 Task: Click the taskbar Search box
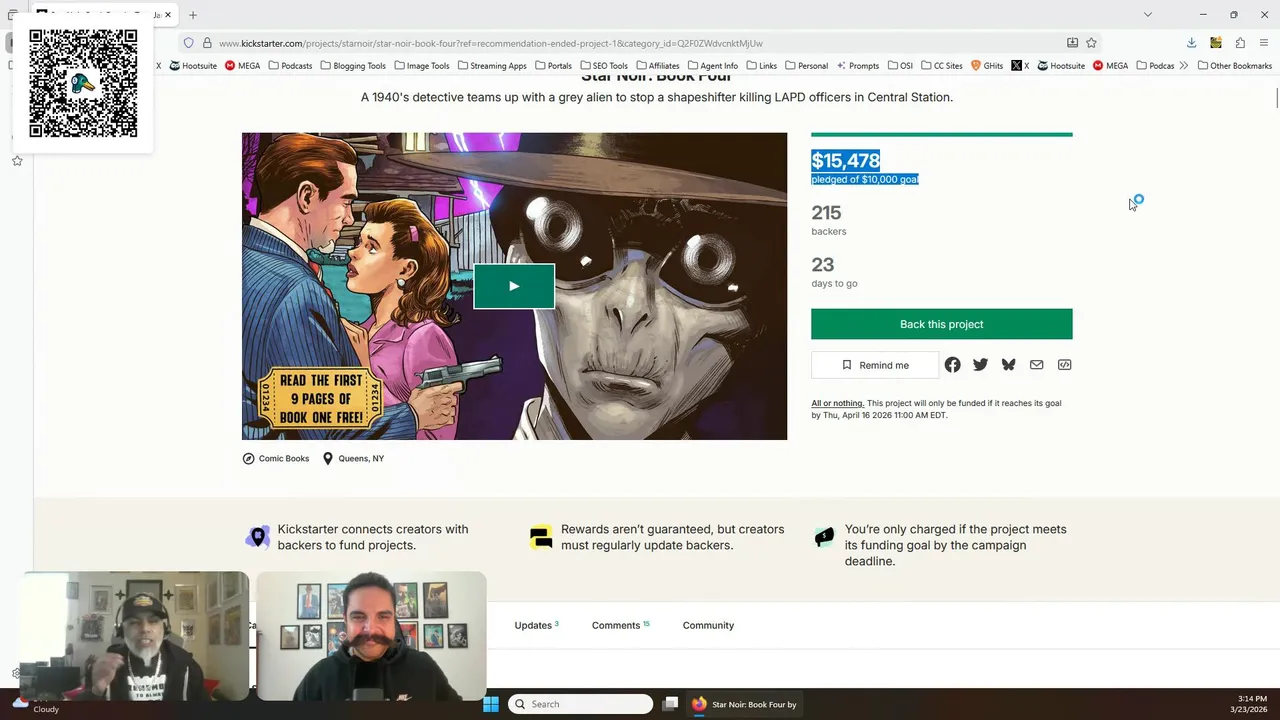[x=581, y=704]
